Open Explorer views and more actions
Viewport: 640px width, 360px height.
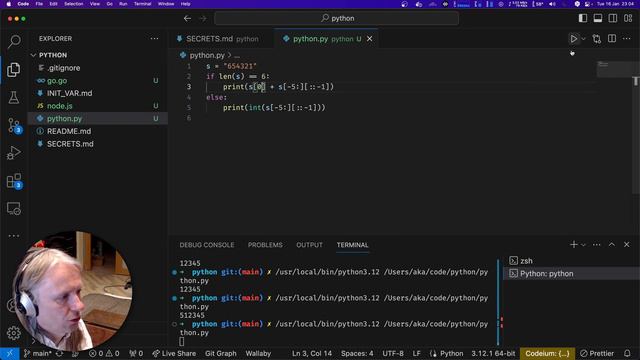[x=154, y=39]
